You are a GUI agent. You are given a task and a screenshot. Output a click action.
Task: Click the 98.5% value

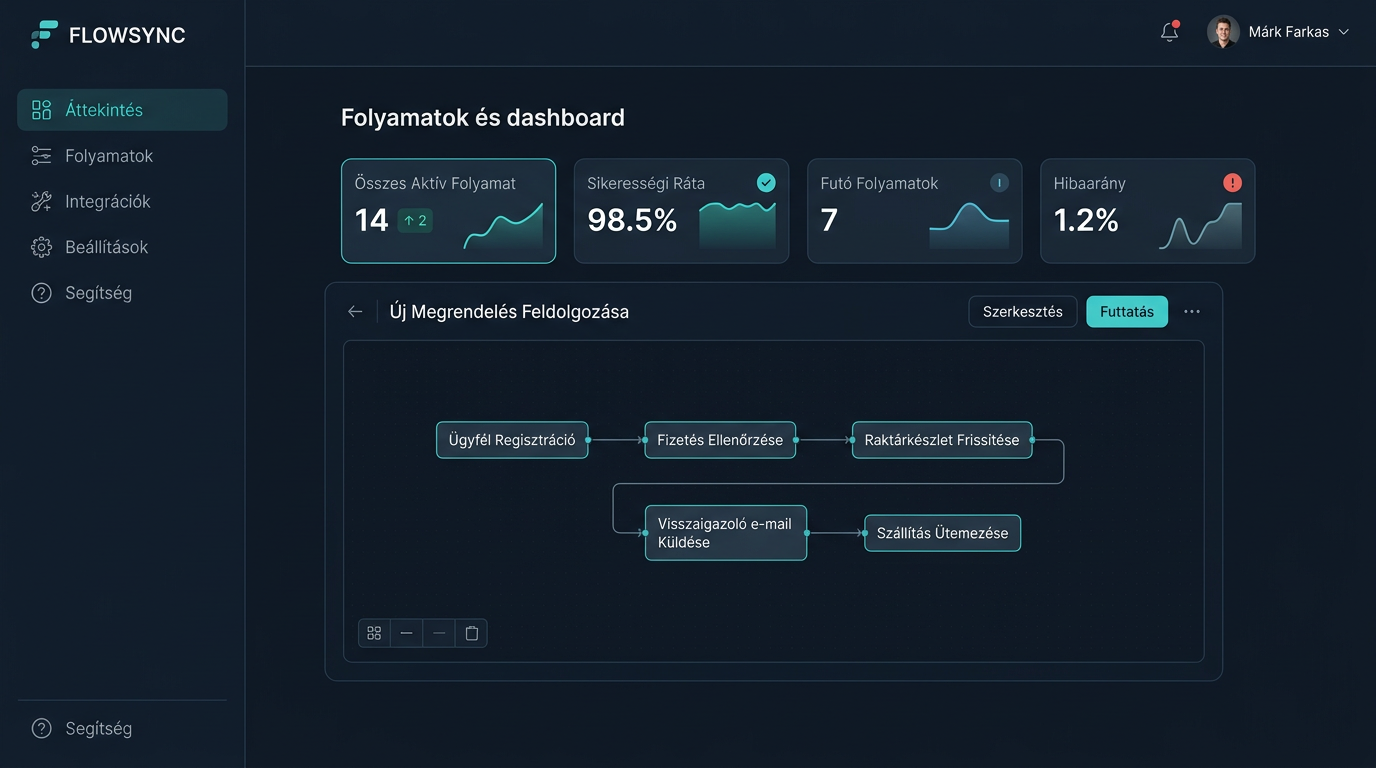(632, 220)
